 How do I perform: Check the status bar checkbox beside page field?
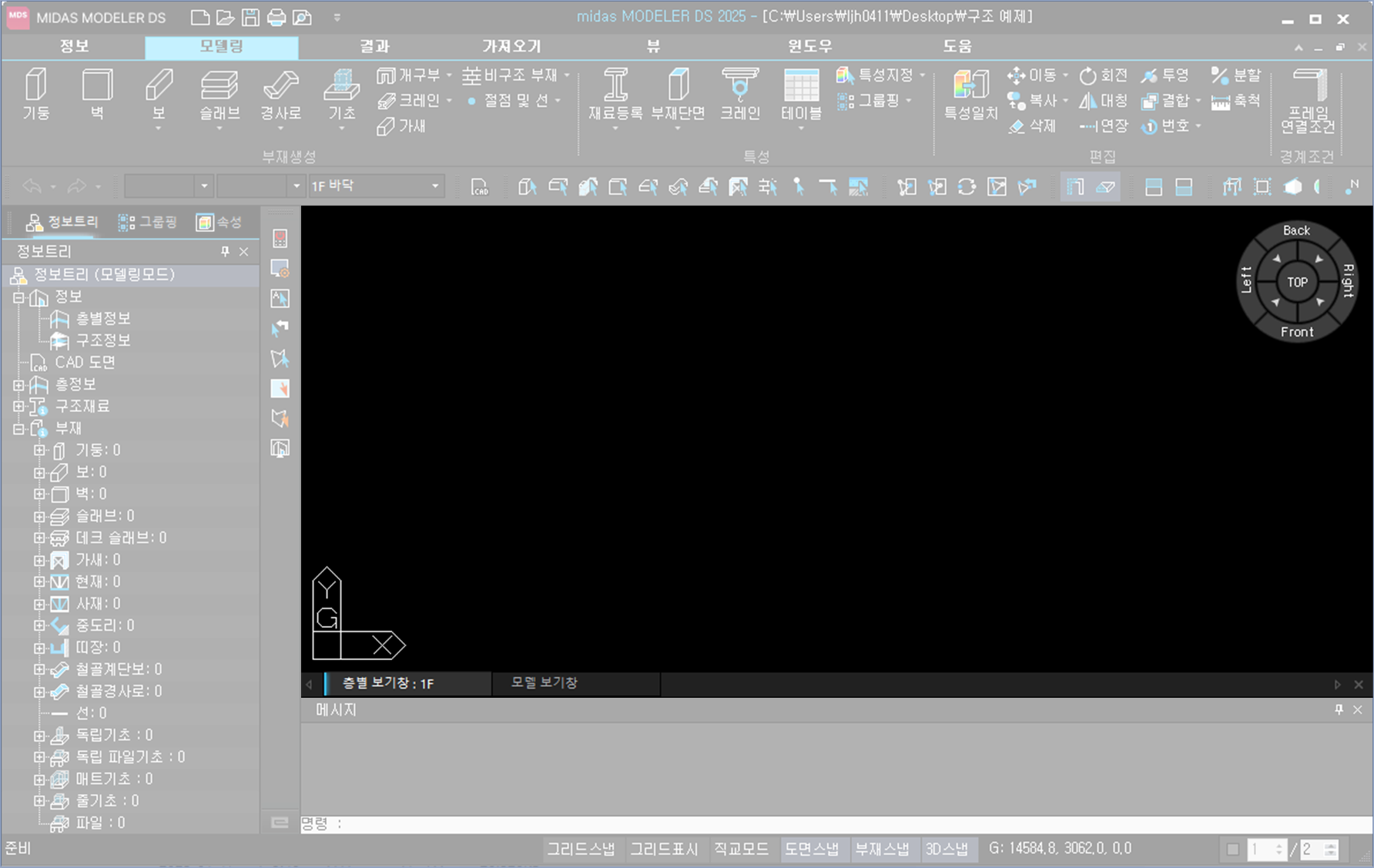1232,850
